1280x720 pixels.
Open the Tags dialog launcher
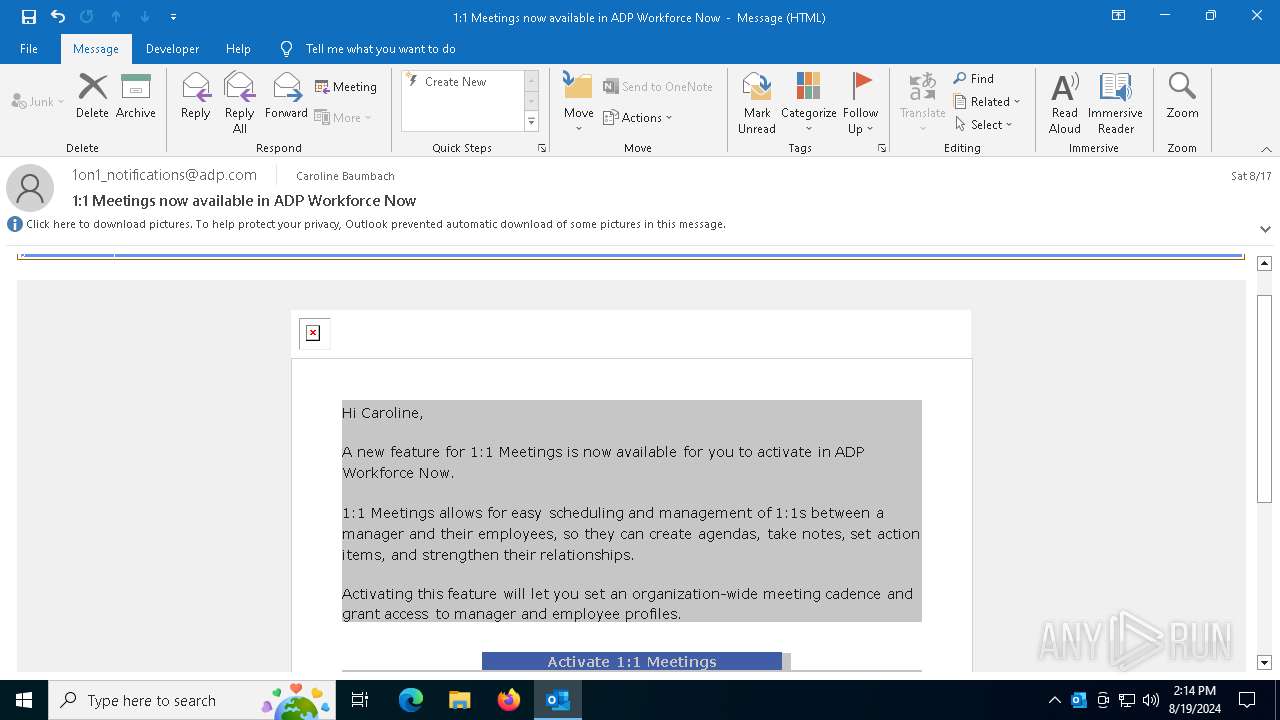click(882, 148)
